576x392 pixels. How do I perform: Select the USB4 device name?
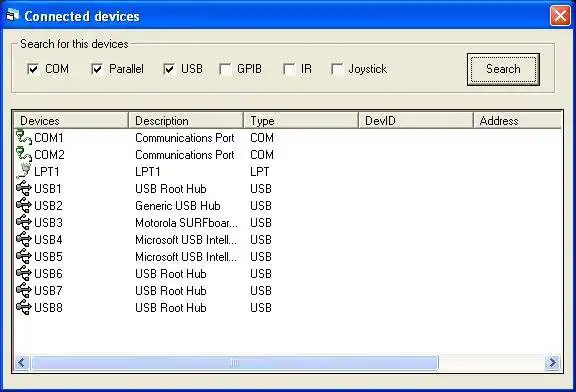[x=48, y=240]
